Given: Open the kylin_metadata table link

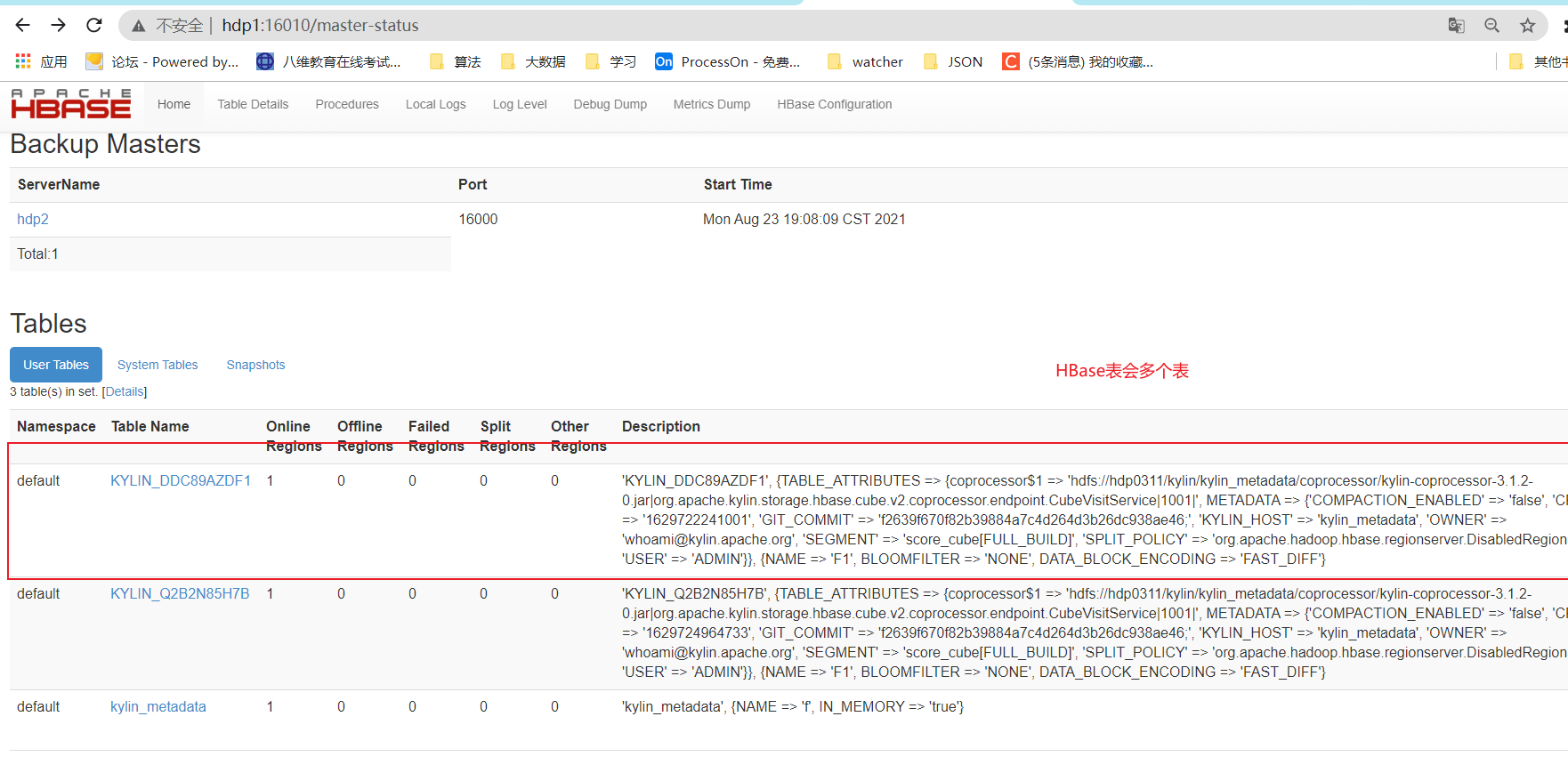Looking at the screenshot, I should tap(158, 706).
